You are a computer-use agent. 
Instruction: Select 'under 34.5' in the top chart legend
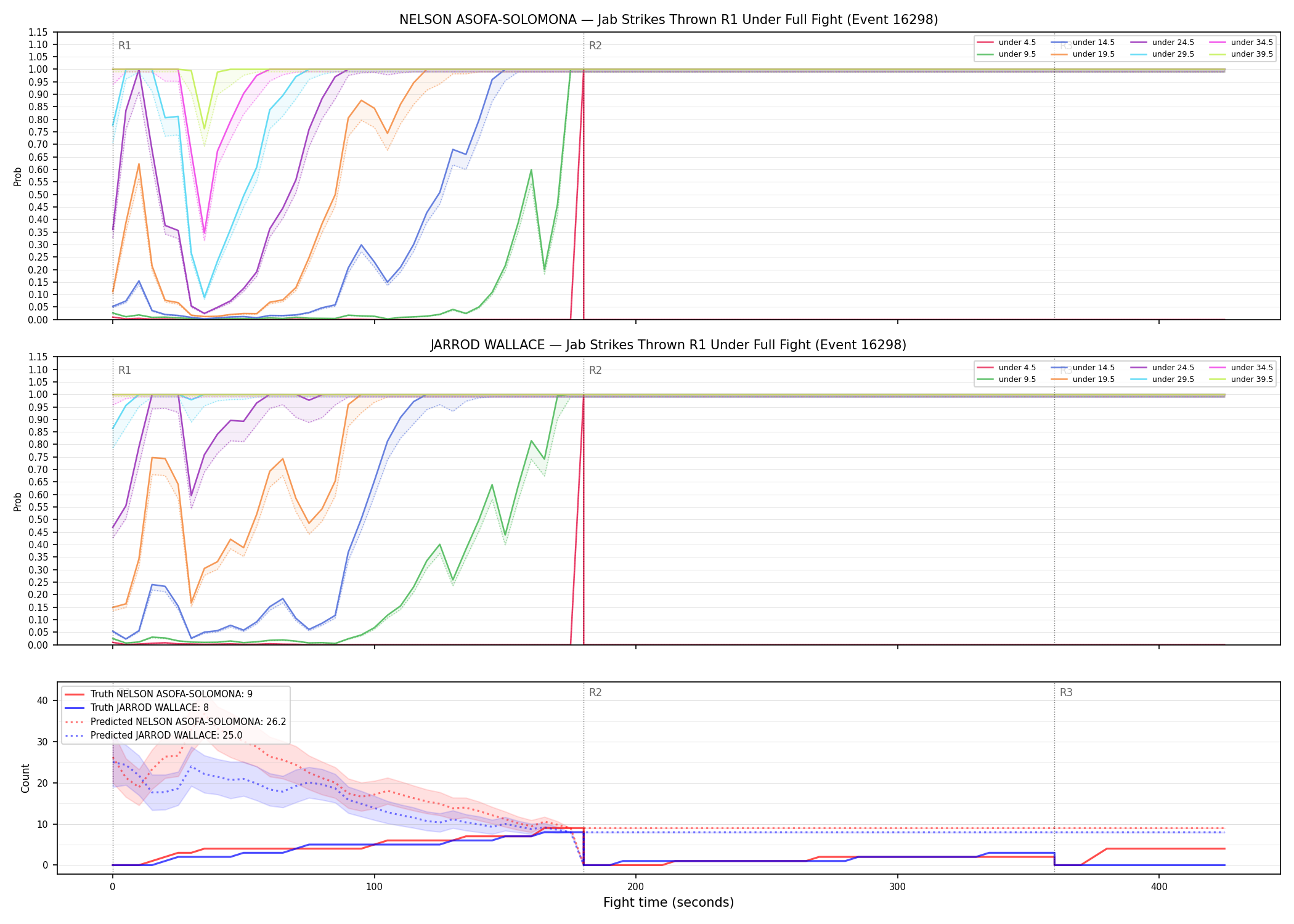tap(1241, 43)
